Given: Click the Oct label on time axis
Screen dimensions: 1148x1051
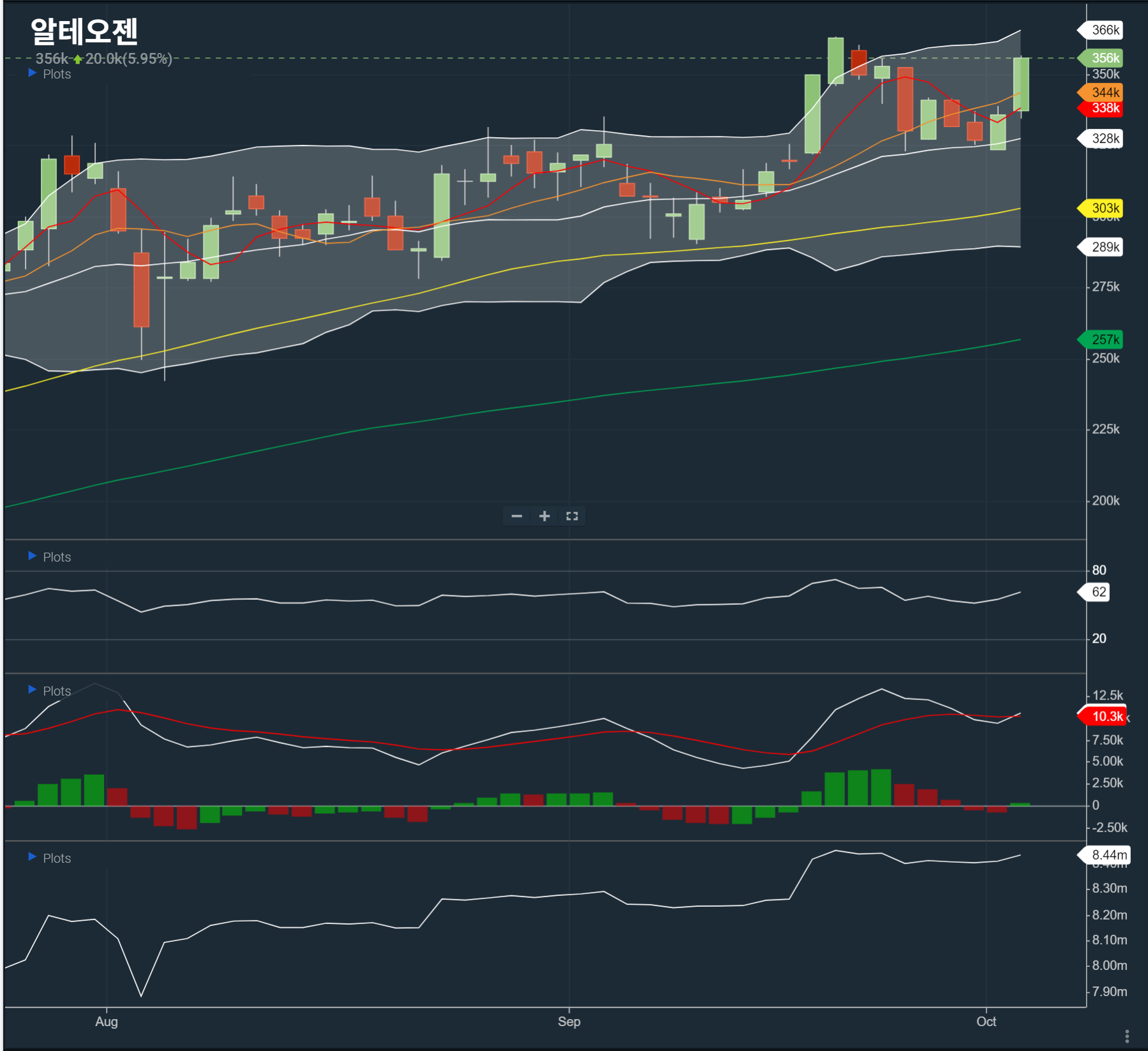Looking at the screenshot, I should 986,1022.
